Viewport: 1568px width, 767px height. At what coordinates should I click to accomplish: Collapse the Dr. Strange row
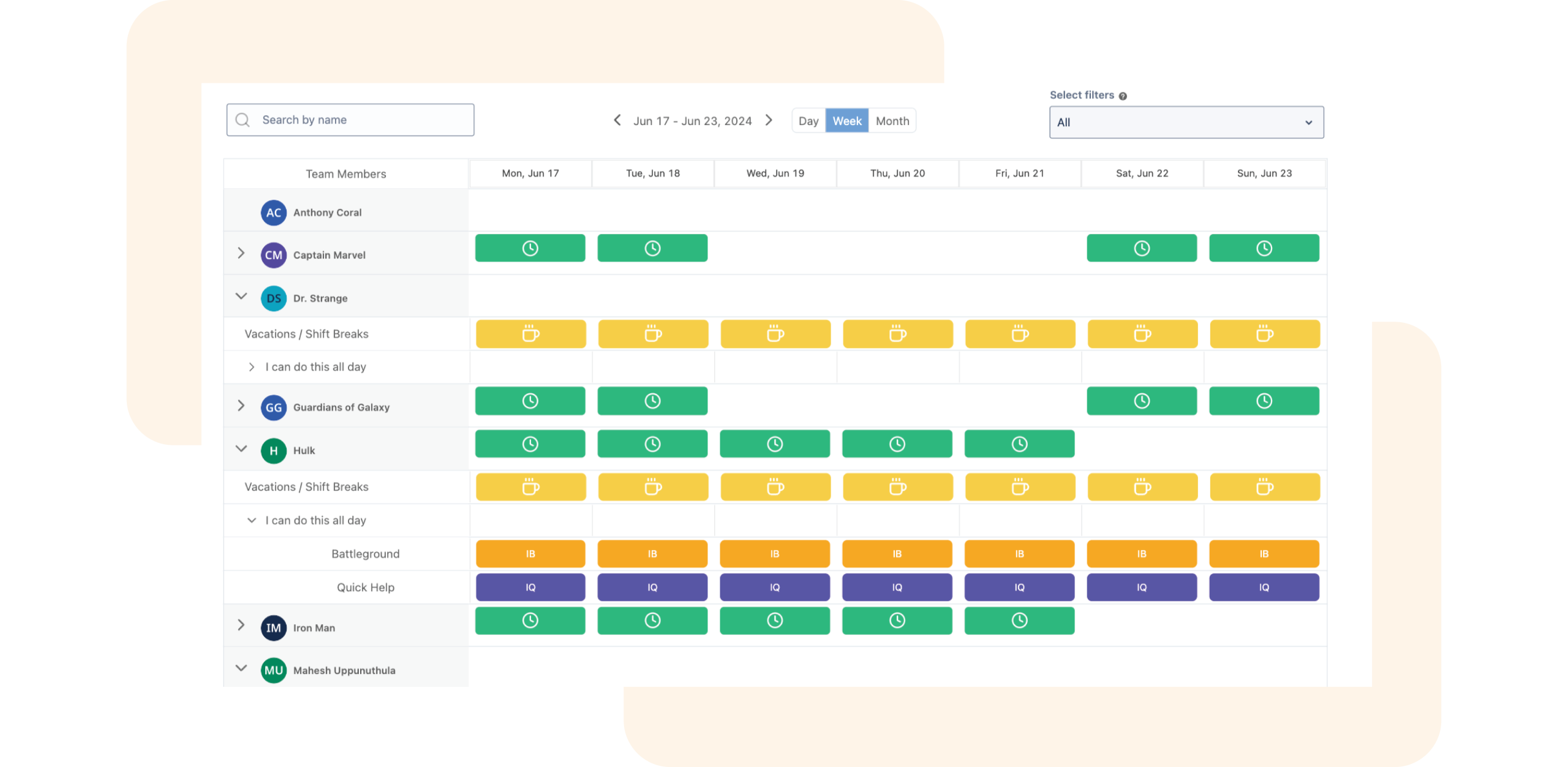coord(241,297)
